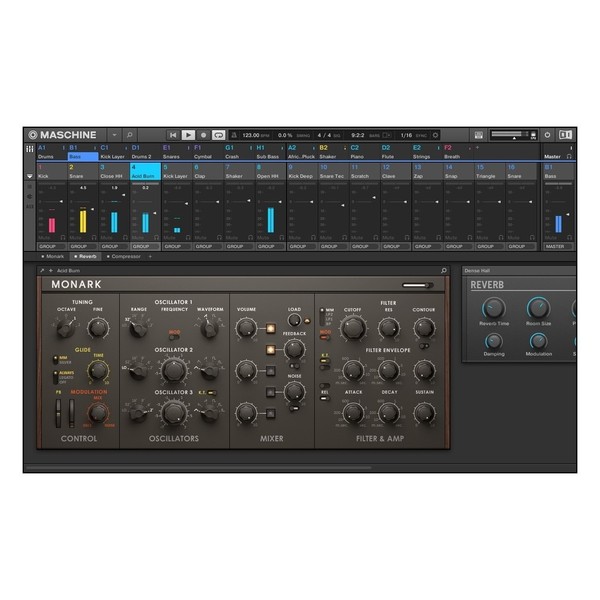Open the browser search magnifier in header
Image resolution: width=600 pixels, height=600 pixels.
point(130,135)
